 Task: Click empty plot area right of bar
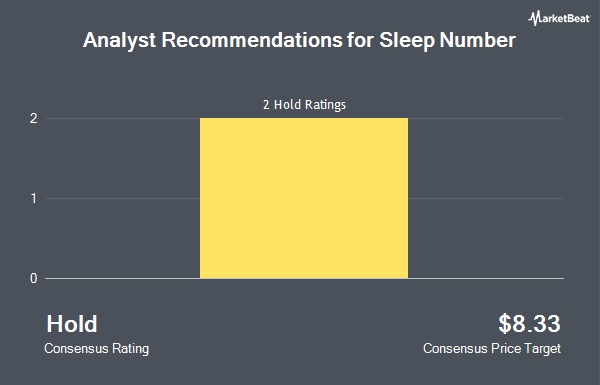[486, 237]
